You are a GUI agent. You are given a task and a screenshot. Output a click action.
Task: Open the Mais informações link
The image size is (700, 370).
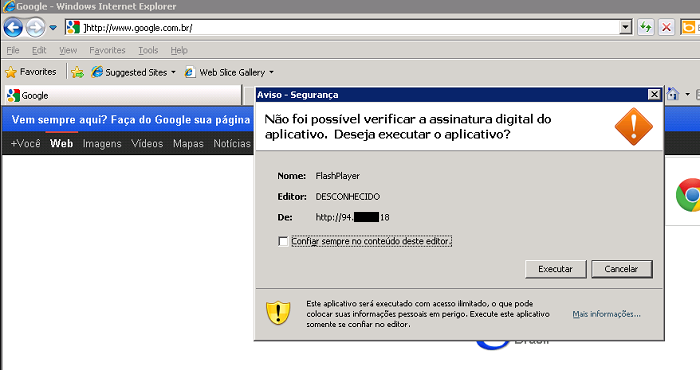[x=606, y=314]
